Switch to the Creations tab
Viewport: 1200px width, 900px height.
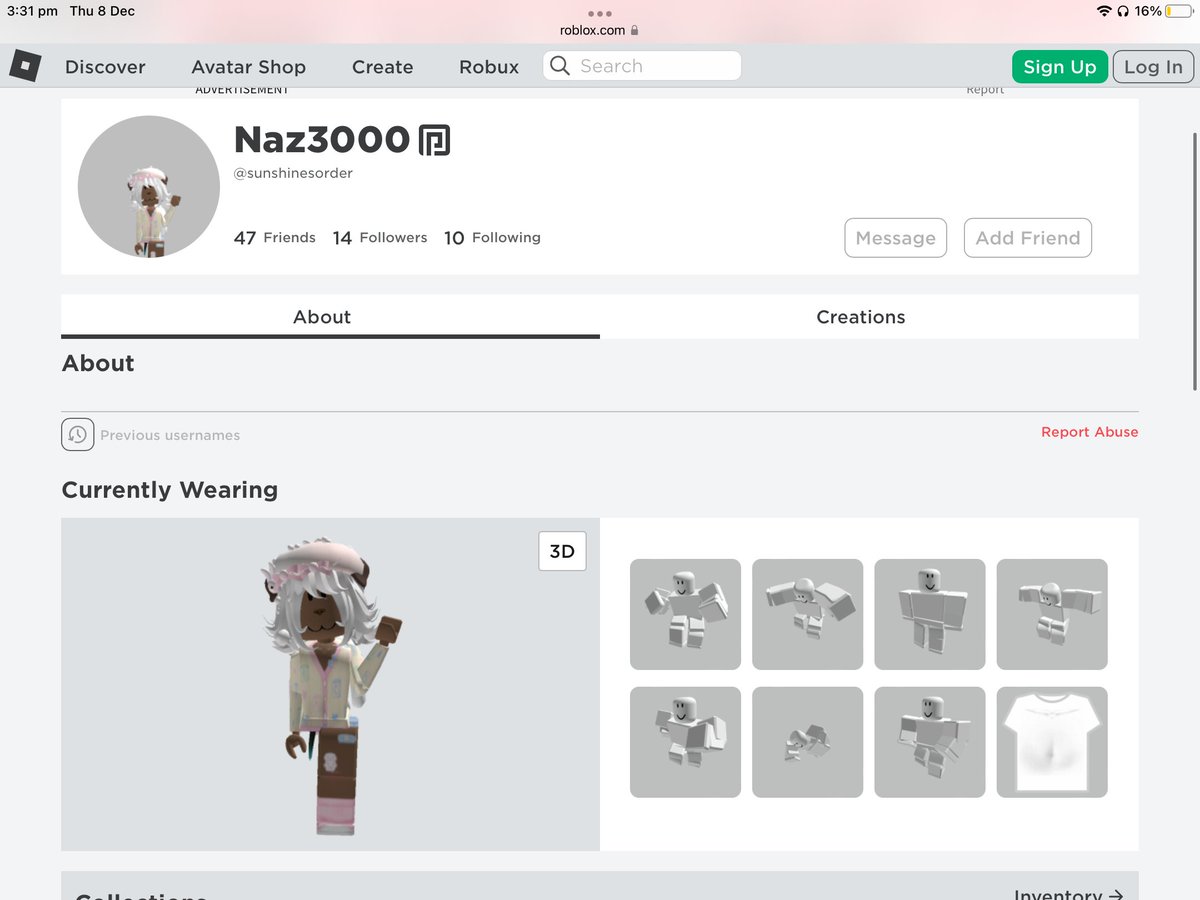pyautogui.click(x=869, y=317)
